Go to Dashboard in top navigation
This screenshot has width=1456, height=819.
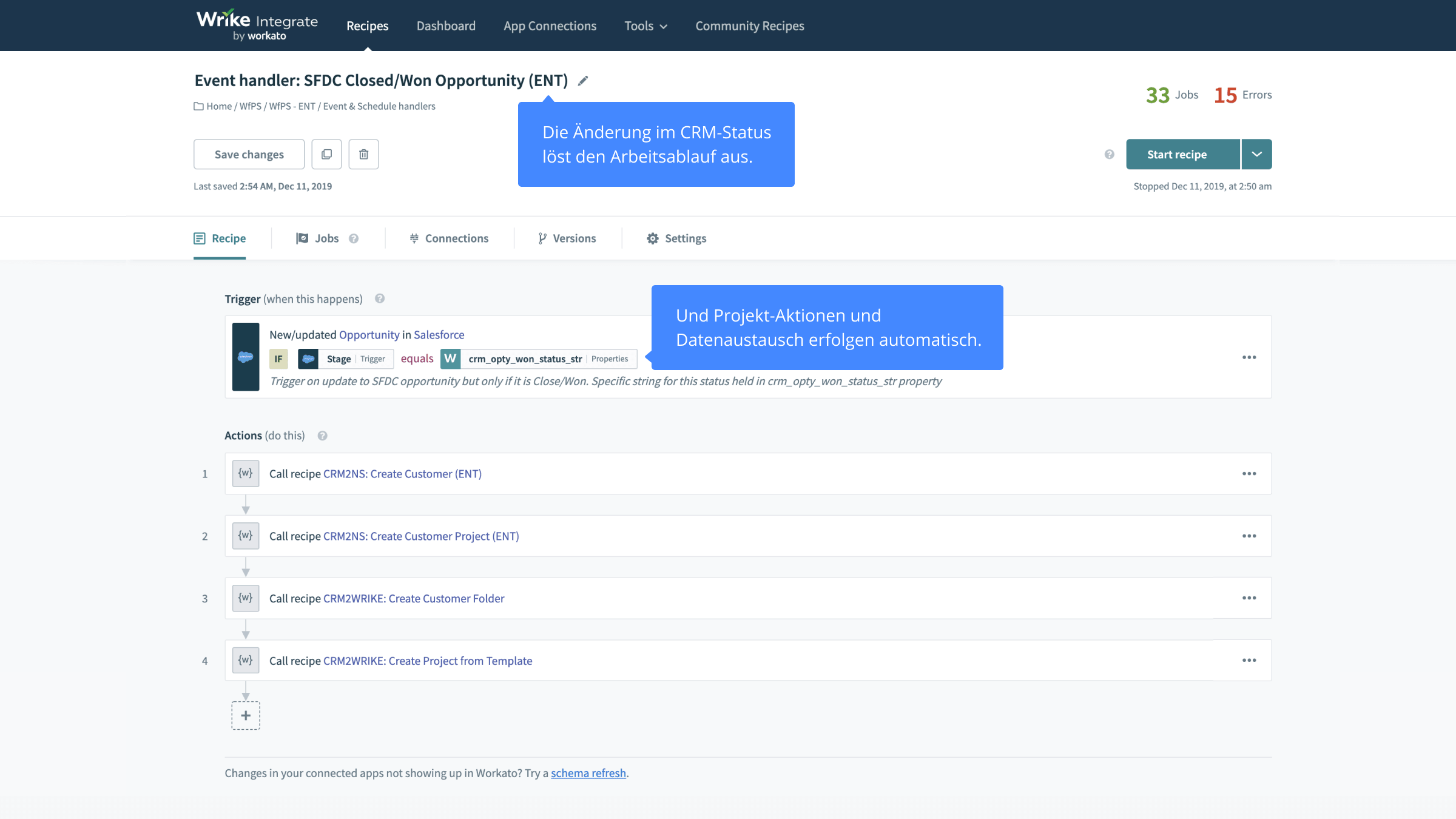click(x=446, y=26)
